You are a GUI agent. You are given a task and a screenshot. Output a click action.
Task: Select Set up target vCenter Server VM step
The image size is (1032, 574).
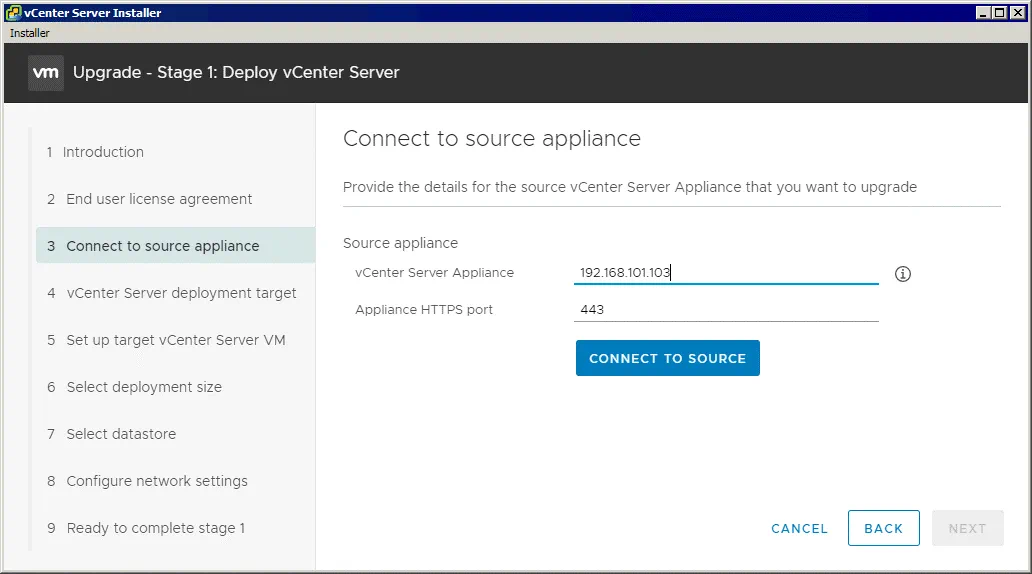[x=175, y=340]
